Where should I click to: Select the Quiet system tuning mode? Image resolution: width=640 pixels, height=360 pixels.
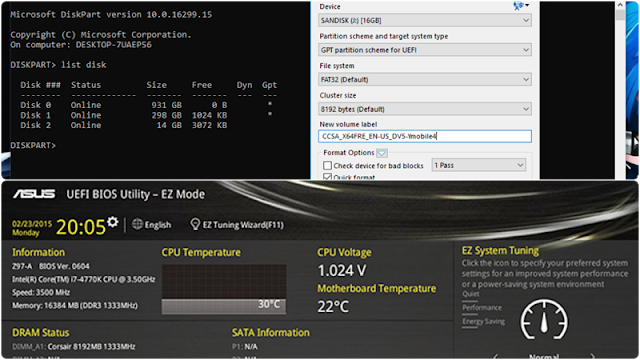pos(471,294)
